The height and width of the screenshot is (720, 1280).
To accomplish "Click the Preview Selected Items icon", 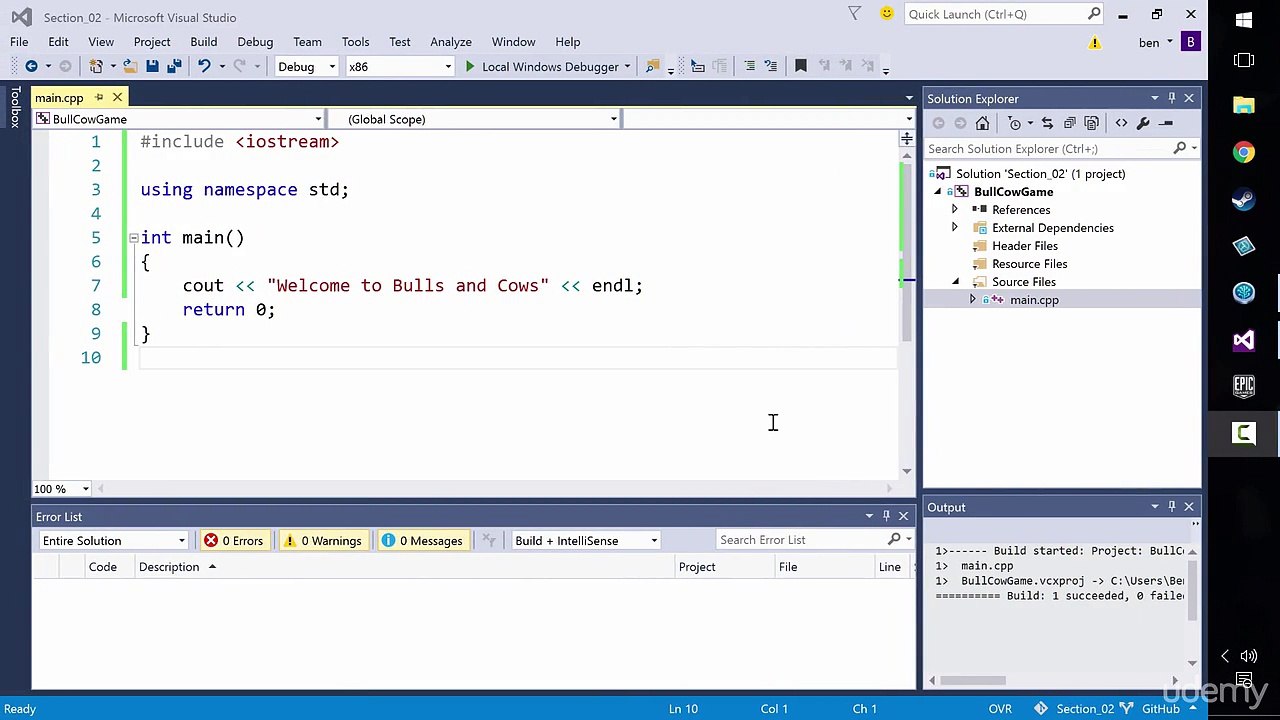I will (1166, 123).
